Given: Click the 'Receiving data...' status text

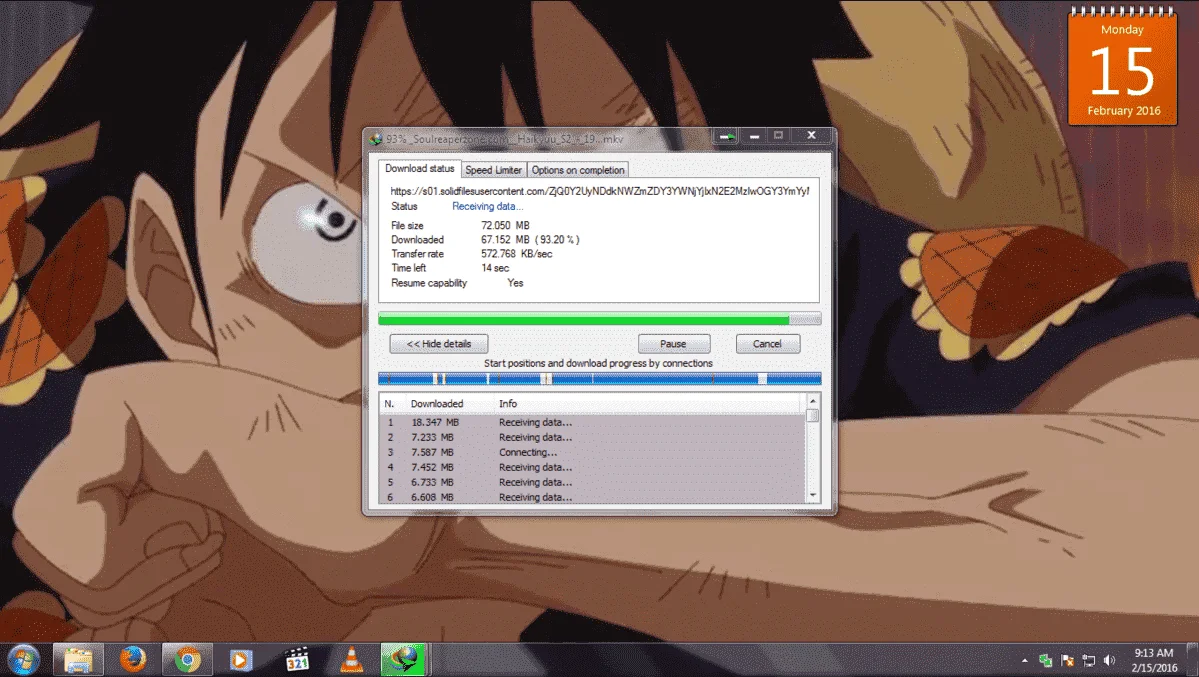Looking at the screenshot, I should pos(487,207).
